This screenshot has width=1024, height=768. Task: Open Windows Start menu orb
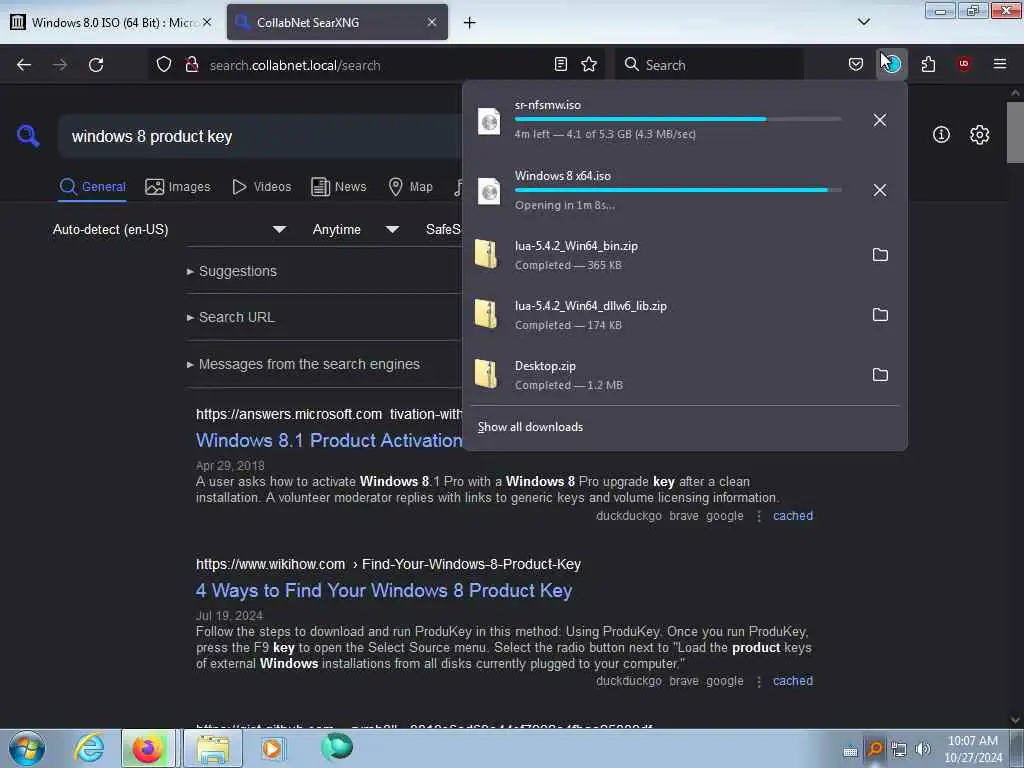[27, 748]
